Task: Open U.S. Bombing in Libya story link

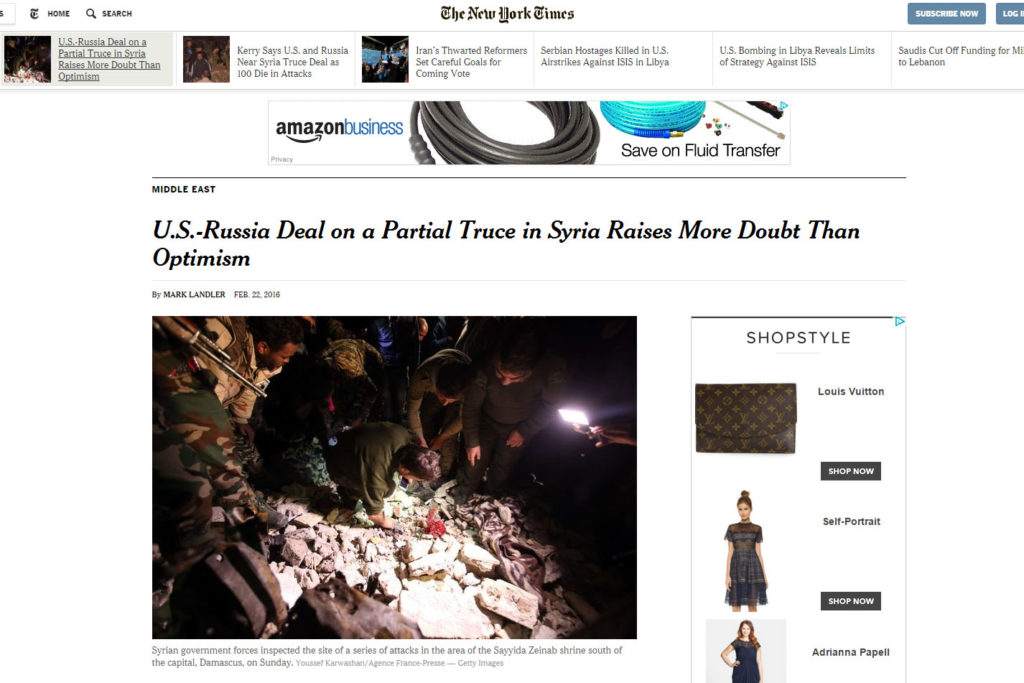Action: [x=797, y=56]
